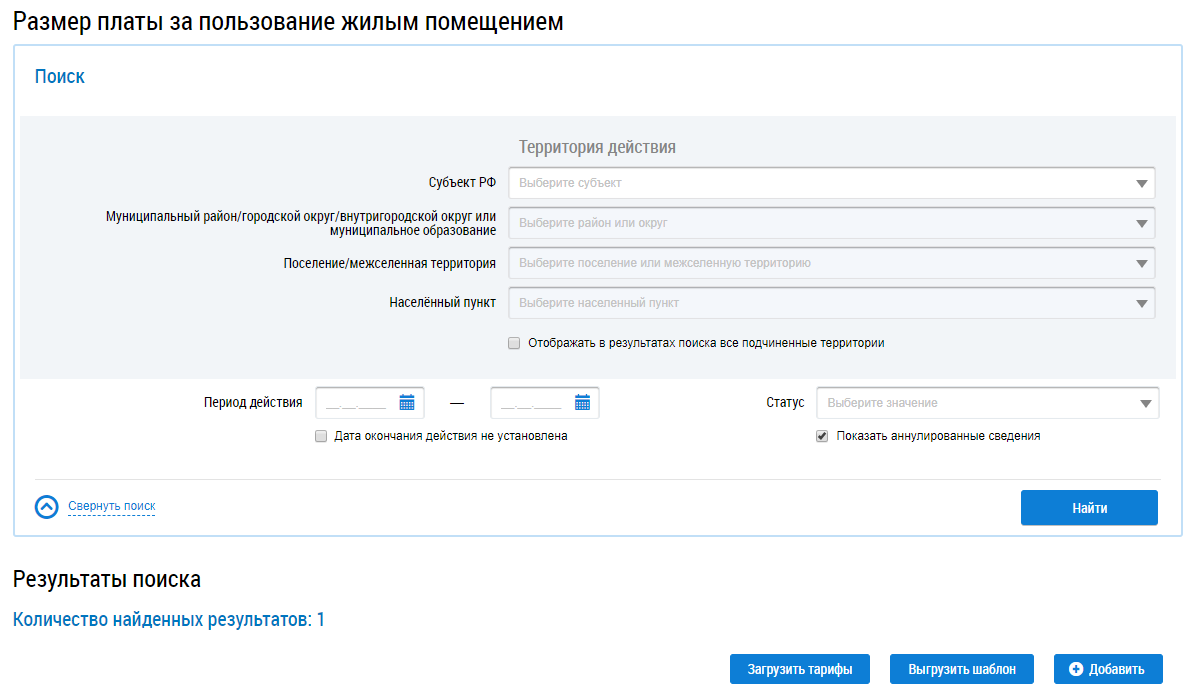
Task: Uncheck 'Показать аннулированные сведения' checkbox
Action: (822, 436)
